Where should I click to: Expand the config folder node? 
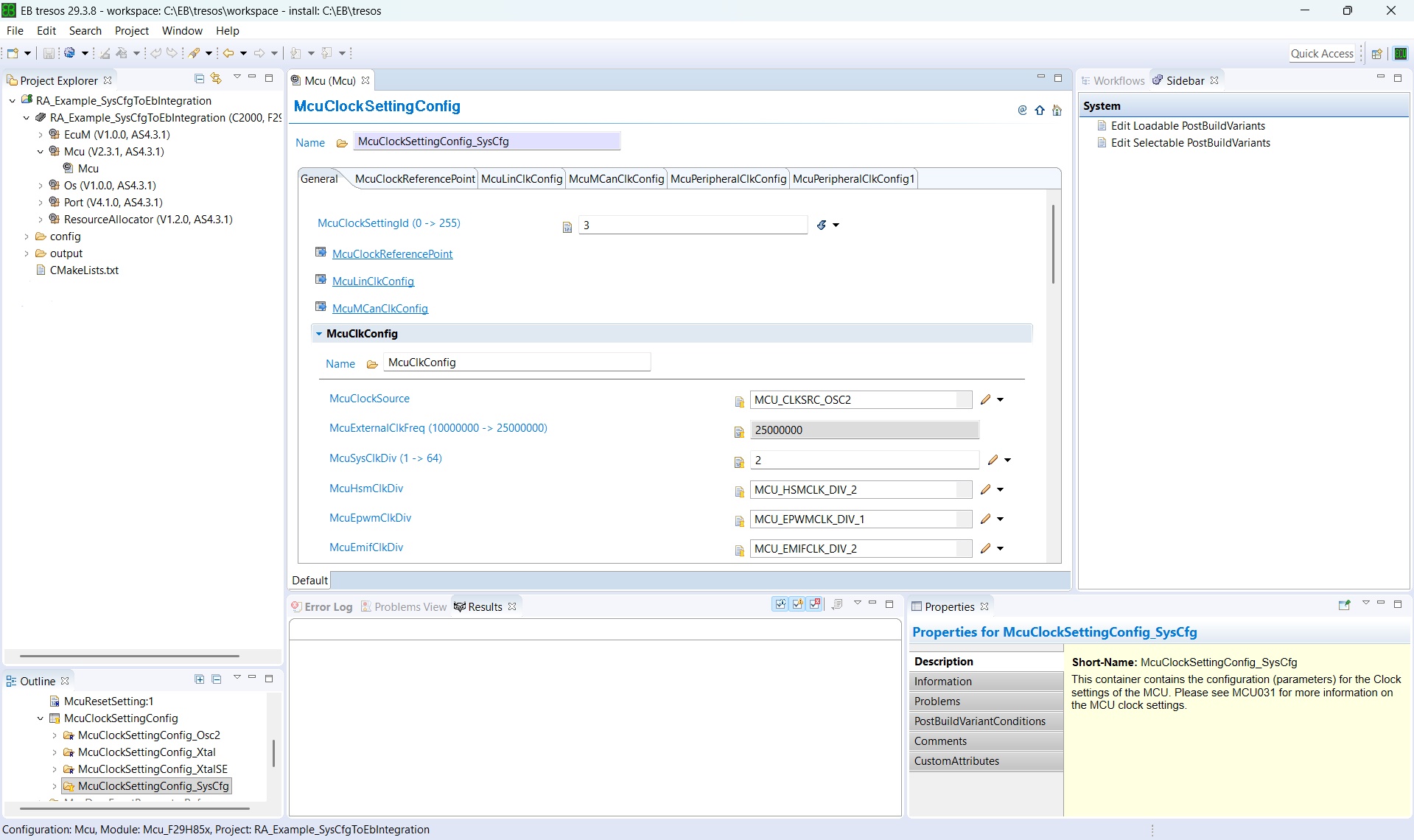pos(27,237)
